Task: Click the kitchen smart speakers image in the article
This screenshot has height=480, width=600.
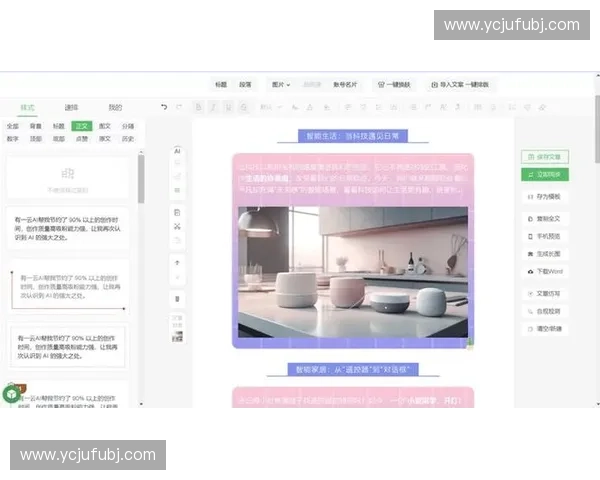Action: [353, 272]
